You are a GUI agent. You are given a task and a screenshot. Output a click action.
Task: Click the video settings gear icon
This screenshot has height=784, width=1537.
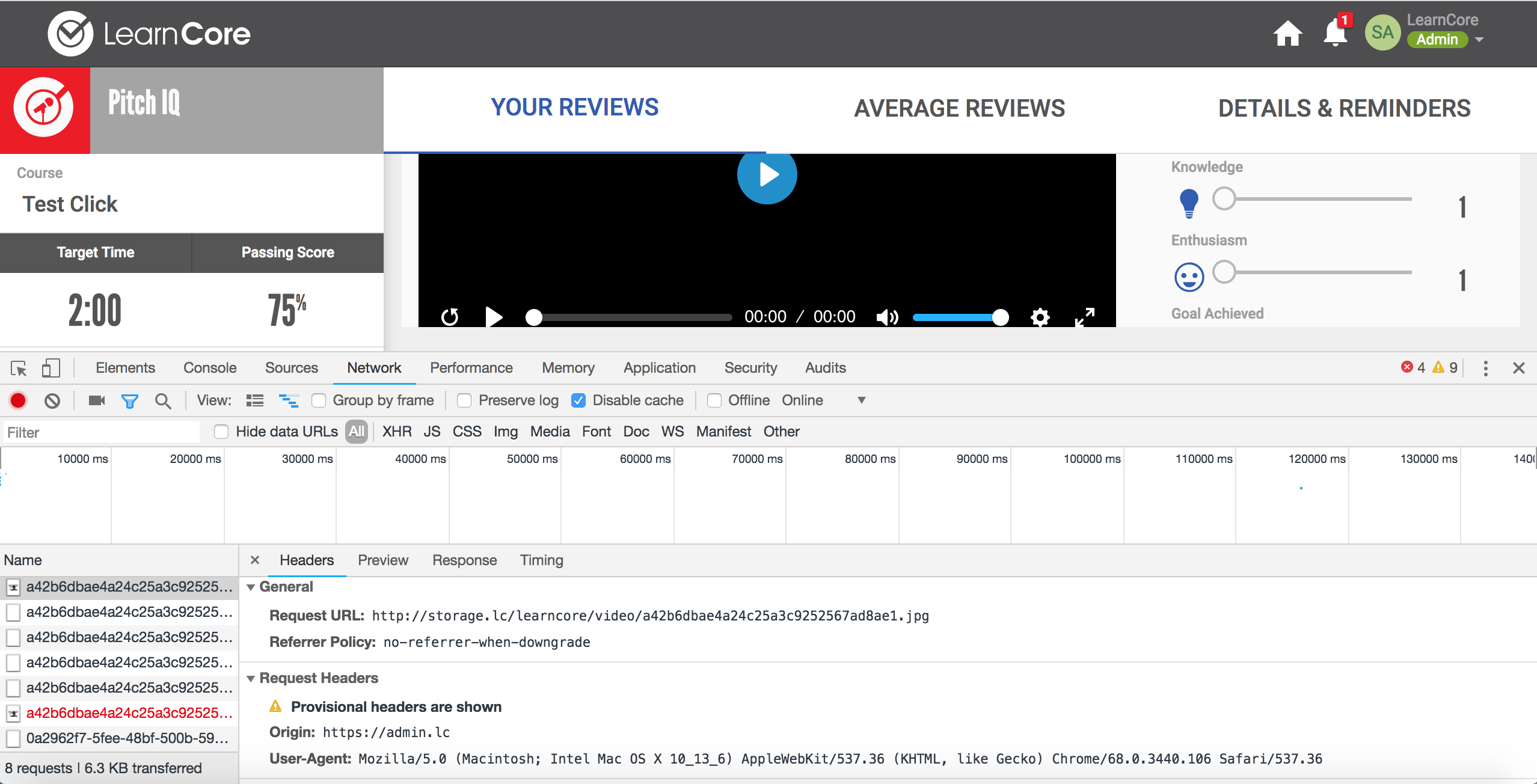(1040, 317)
